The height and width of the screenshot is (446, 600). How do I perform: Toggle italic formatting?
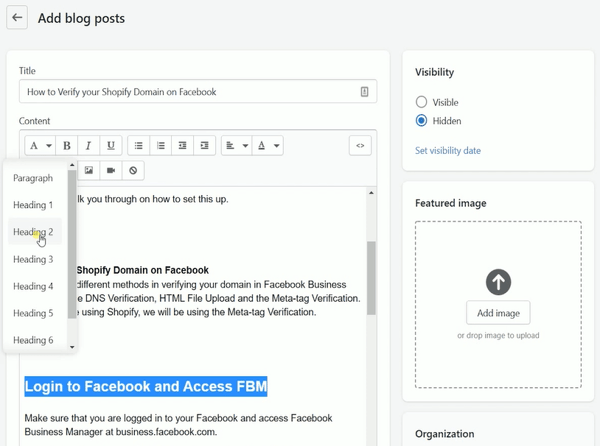click(x=88, y=146)
